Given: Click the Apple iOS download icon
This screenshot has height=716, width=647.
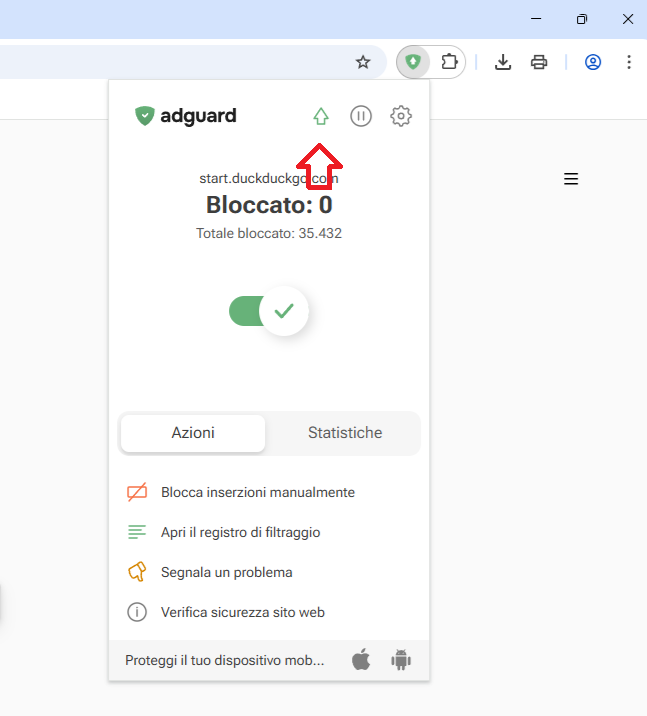Looking at the screenshot, I should (361, 660).
